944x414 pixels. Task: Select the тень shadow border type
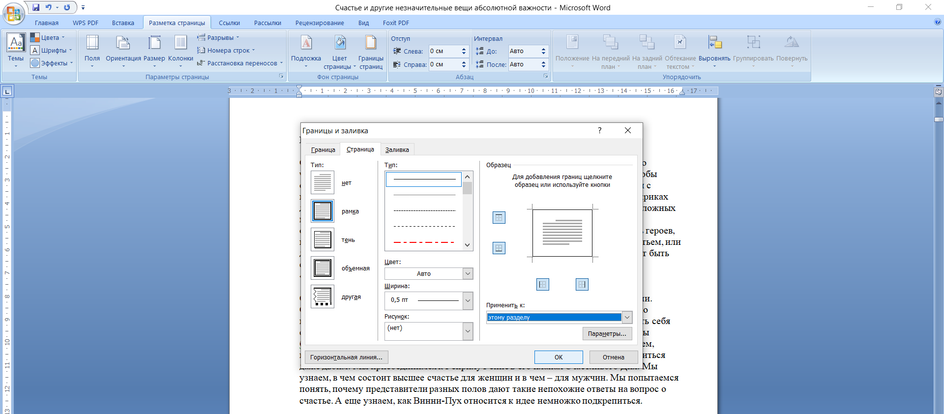click(x=322, y=239)
